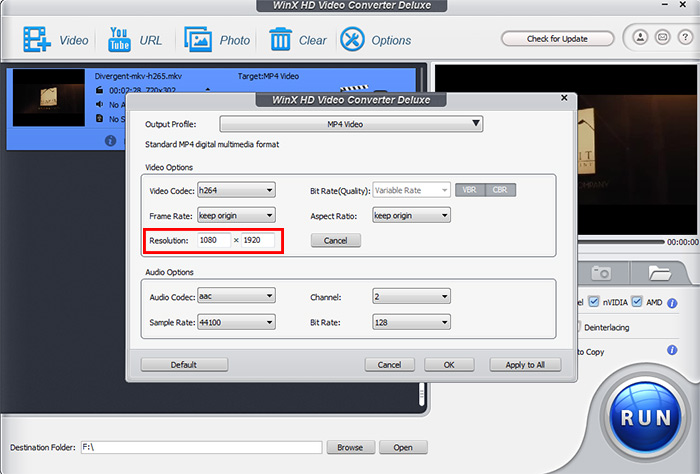The height and width of the screenshot is (474, 700).
Task: Click the Target:MP4 Video text
Action: coord(268,76)
